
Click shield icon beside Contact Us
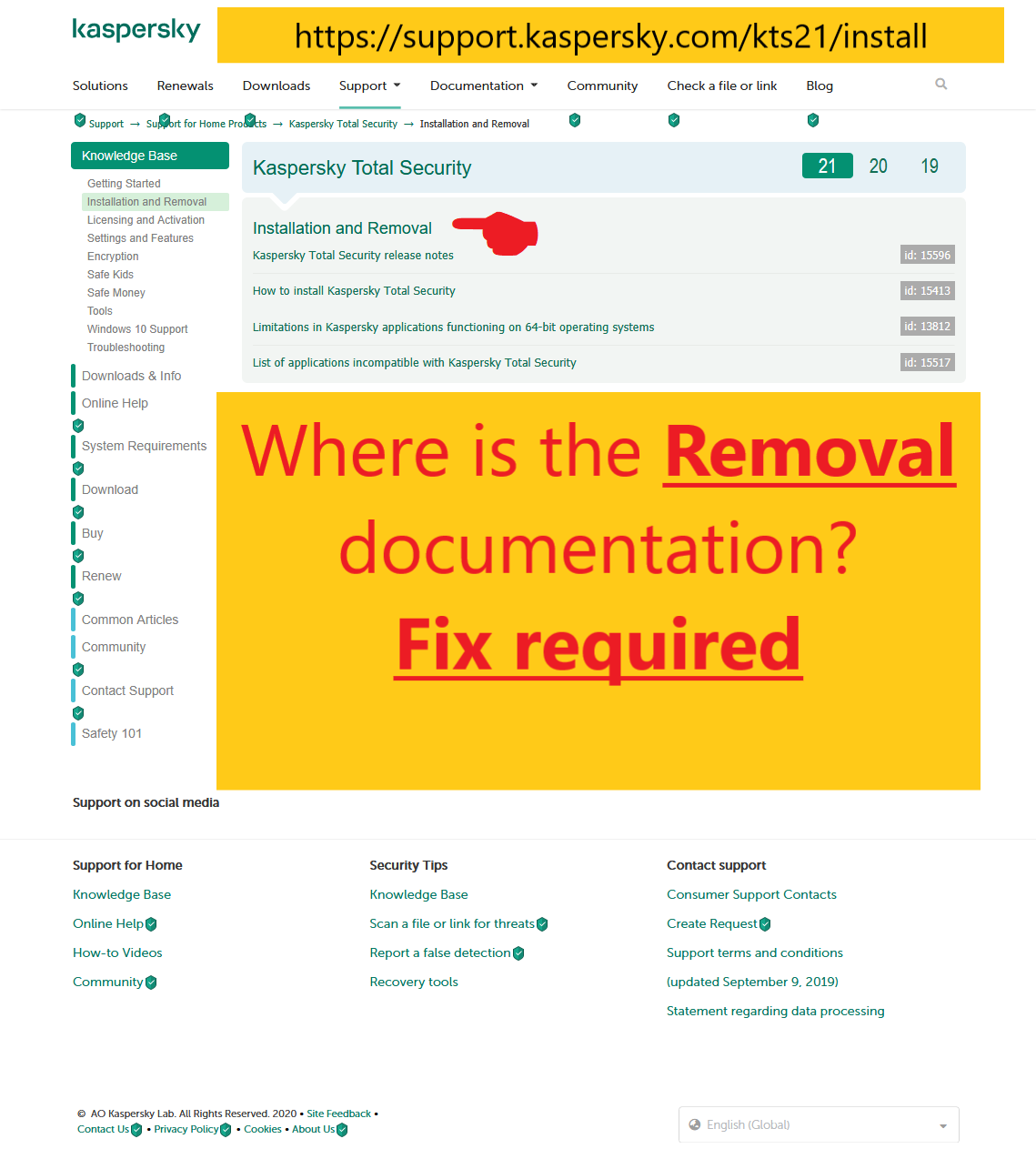click(136, 1130)
